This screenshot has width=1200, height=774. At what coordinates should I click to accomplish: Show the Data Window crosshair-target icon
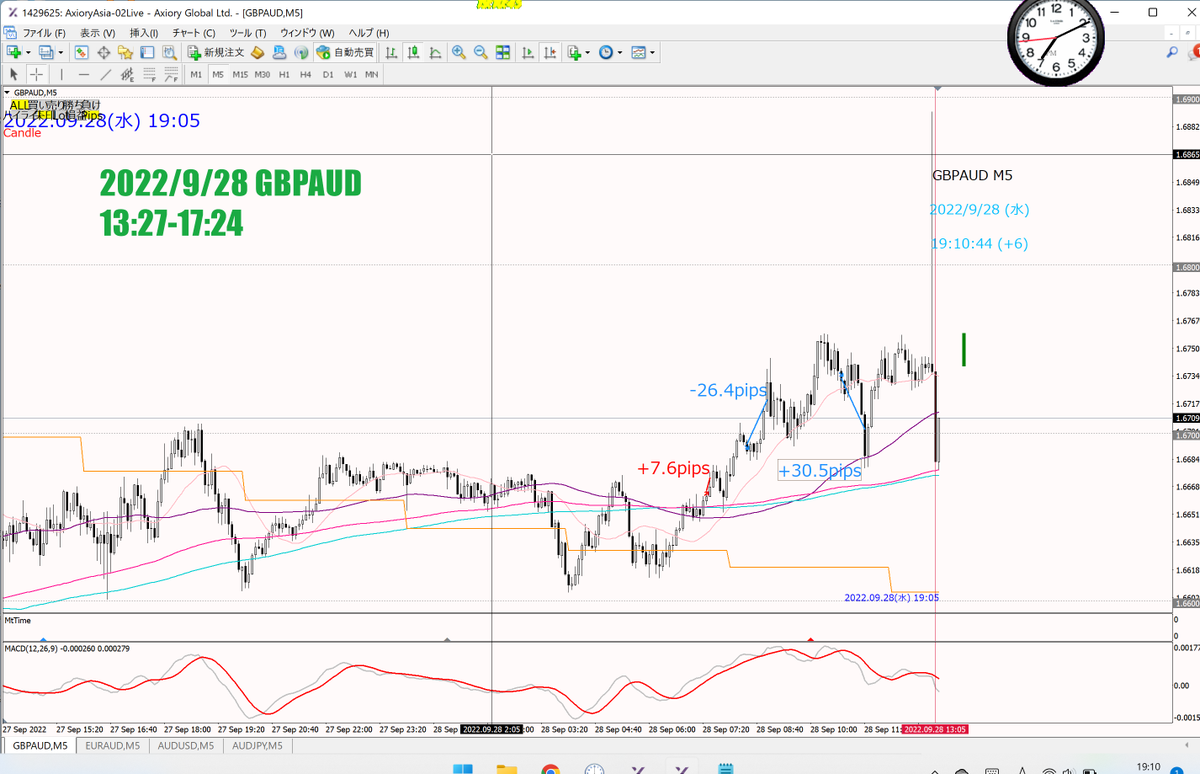click(103, 52)
